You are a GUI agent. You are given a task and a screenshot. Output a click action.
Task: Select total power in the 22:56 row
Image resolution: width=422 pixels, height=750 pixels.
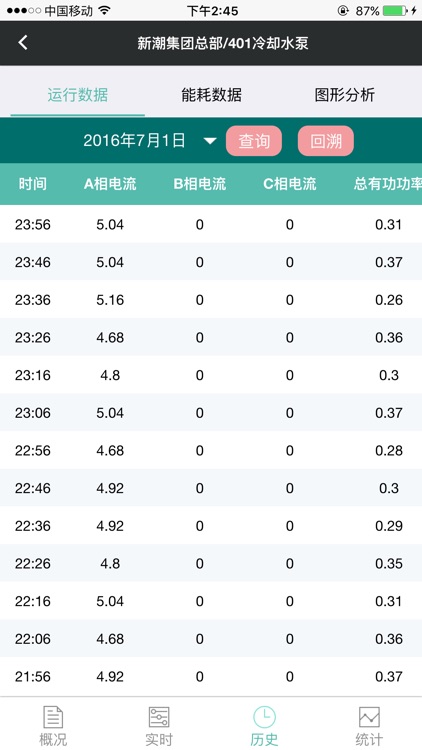click(x=389, y=451)
